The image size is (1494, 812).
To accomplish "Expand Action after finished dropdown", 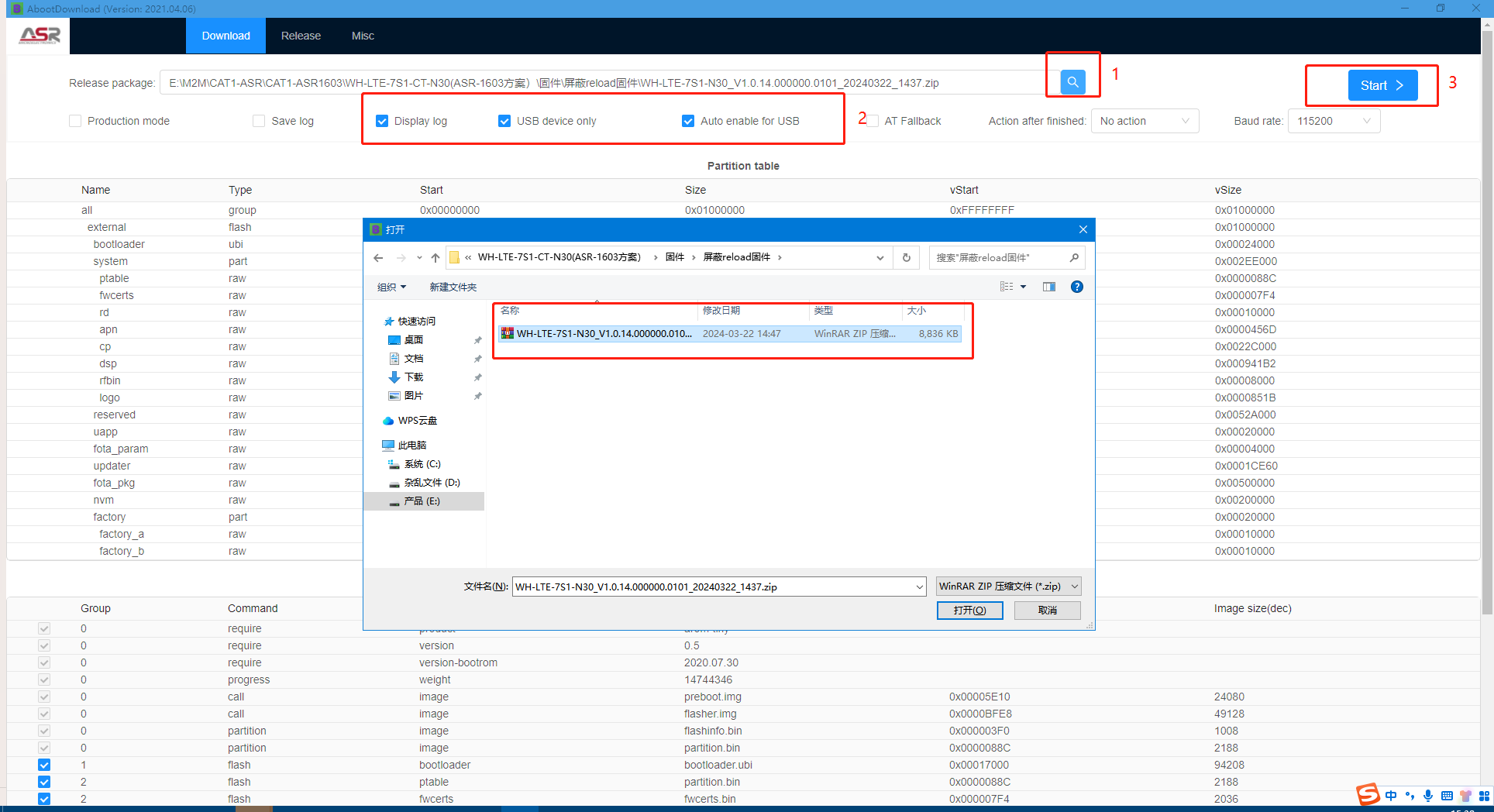I will pyautogui.click(x=1144, y=121).
